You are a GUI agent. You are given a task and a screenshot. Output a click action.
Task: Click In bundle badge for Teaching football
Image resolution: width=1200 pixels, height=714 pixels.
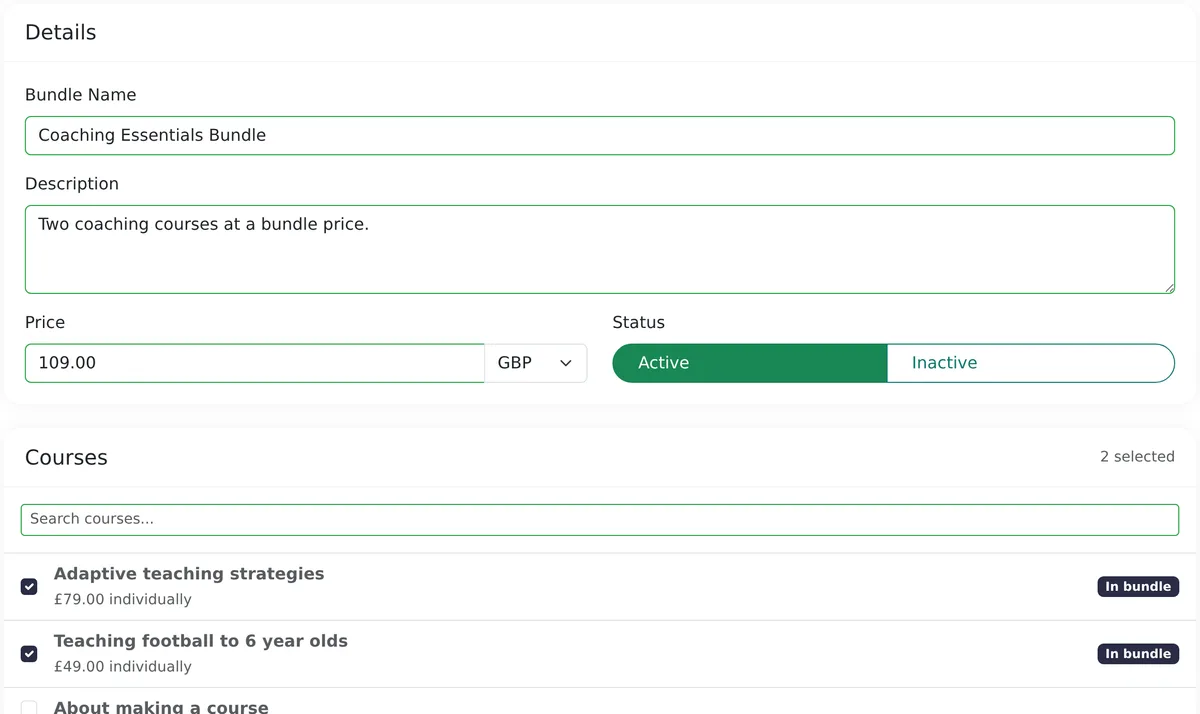[x=1138, y=654]
